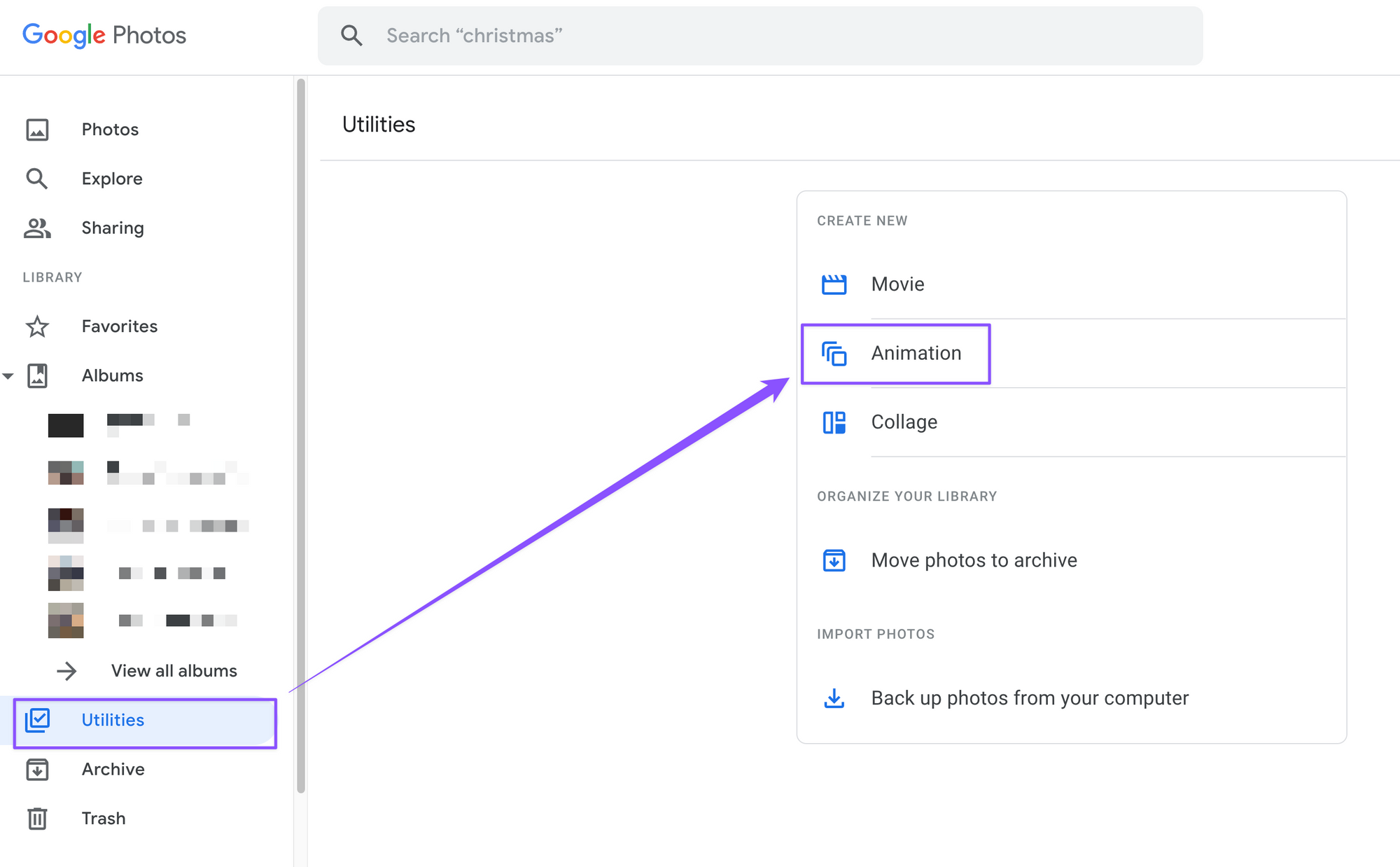Click the Google Photos logo
Viewport: 1400px width, 867px height.
pos(104,35)
